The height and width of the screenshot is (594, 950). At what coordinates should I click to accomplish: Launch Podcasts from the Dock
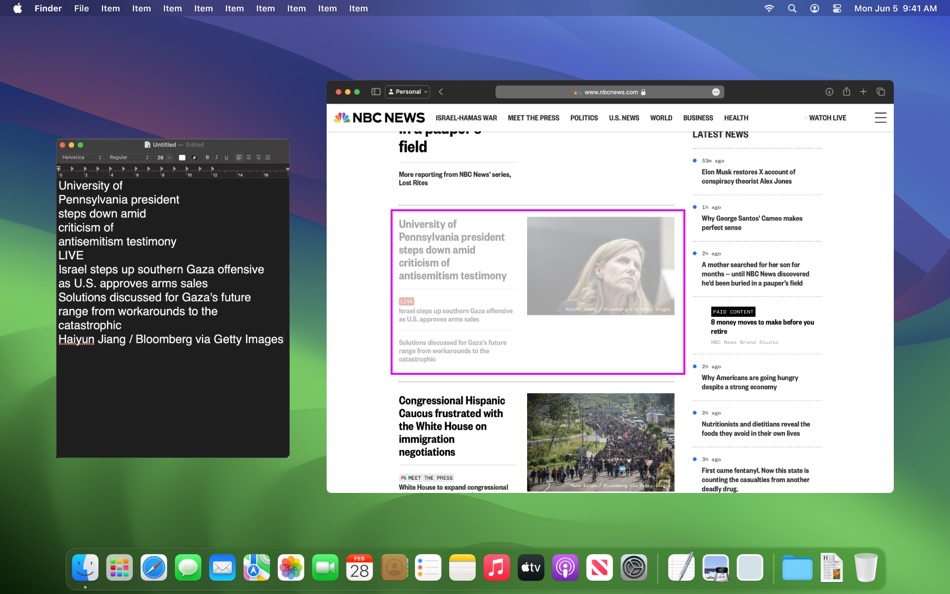(565, 568)
